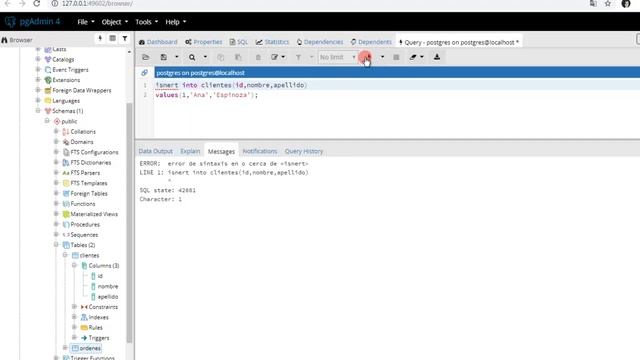Screen dimensions: 640x360
Task: Open the Save File dropdown arrow
Action: (x=177, y=57)
